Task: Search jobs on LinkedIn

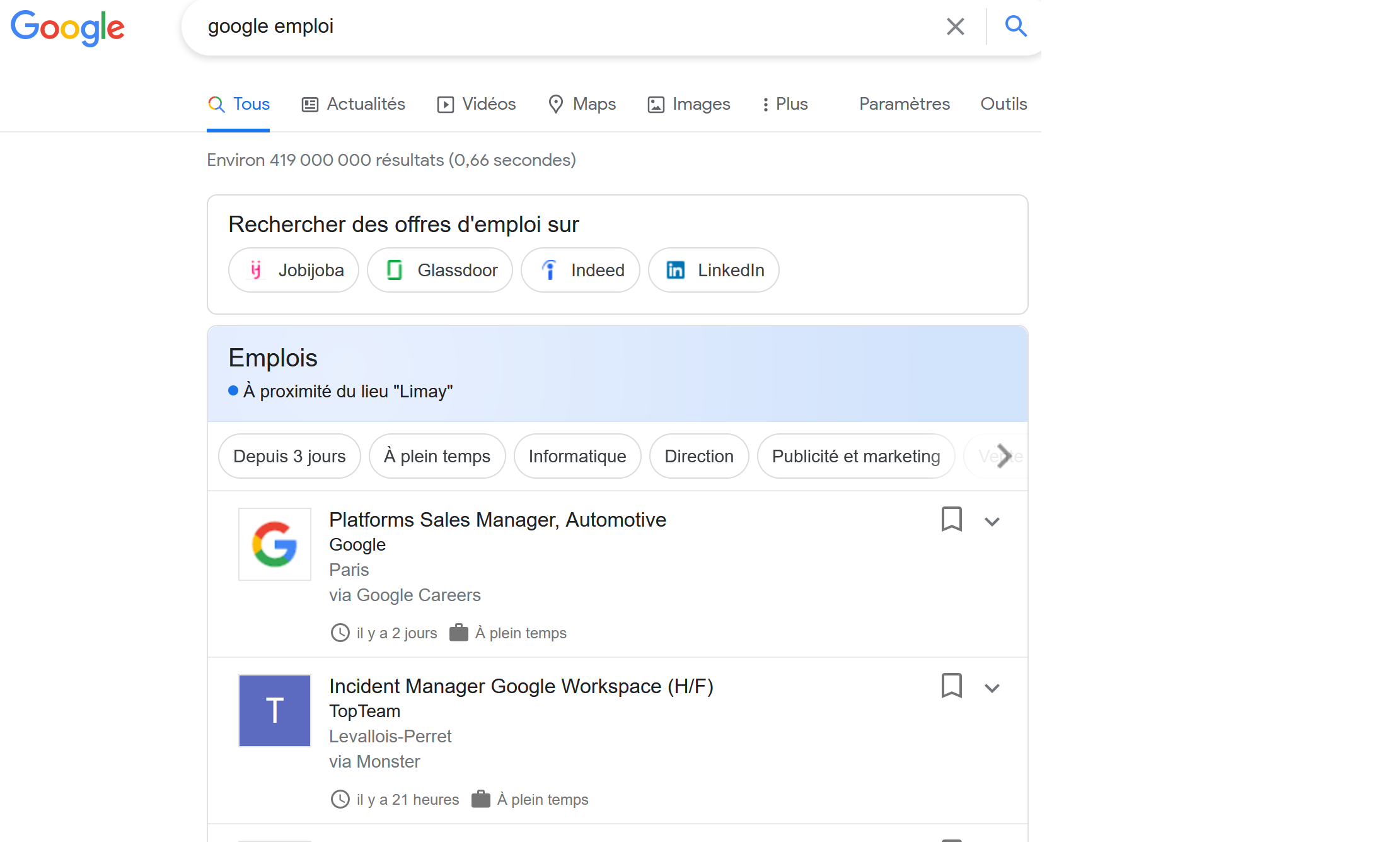Action: (714, 270)
